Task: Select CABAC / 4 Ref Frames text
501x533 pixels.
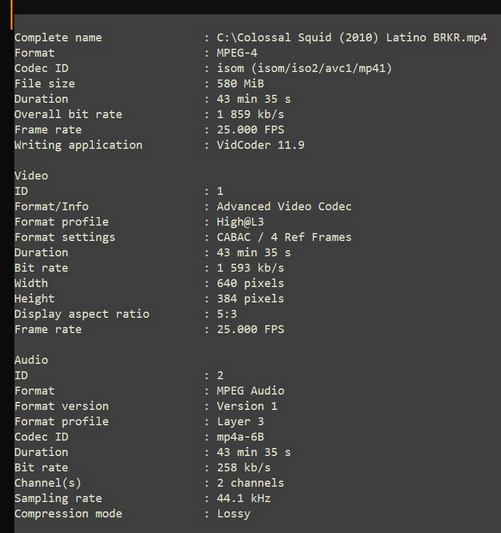Action: point(284,237)
